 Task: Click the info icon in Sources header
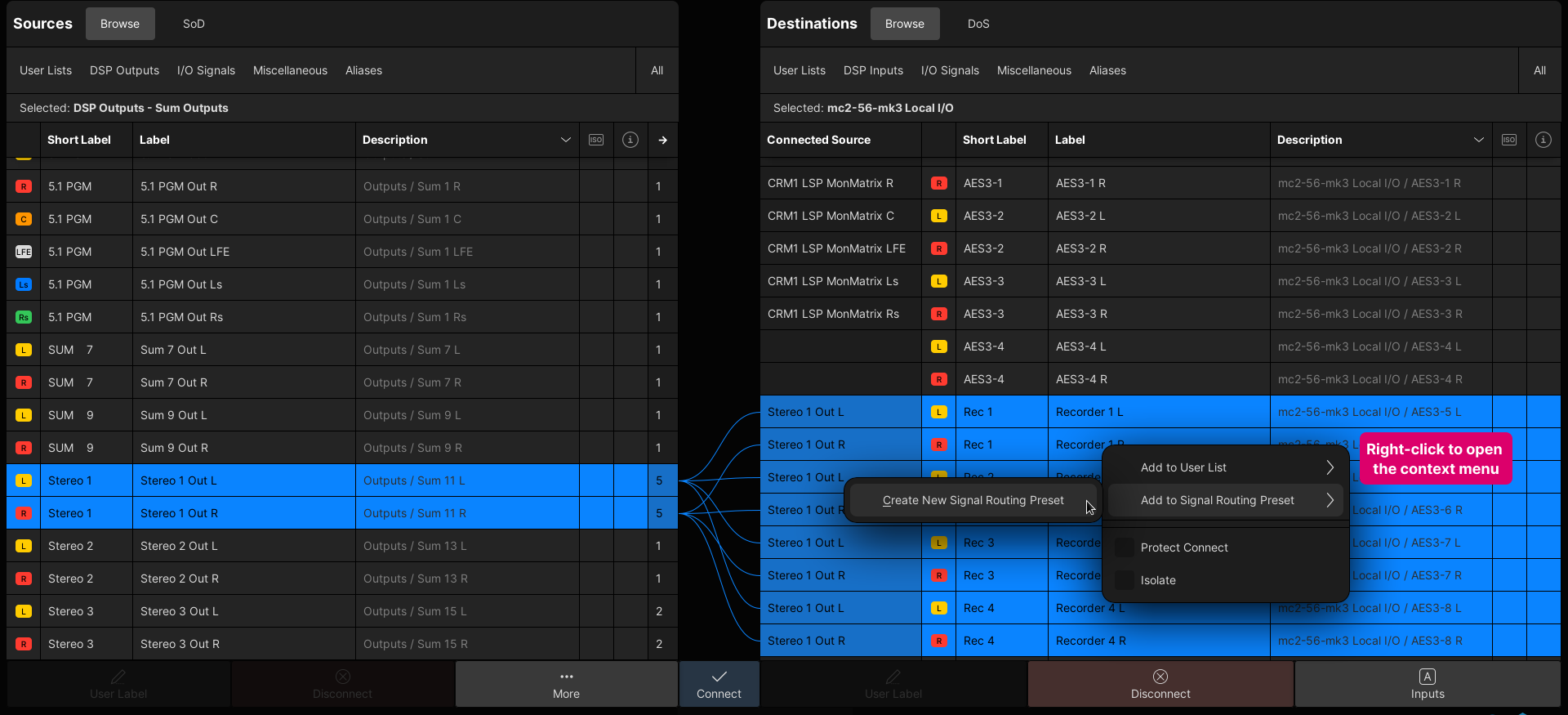tap(630, 140)
